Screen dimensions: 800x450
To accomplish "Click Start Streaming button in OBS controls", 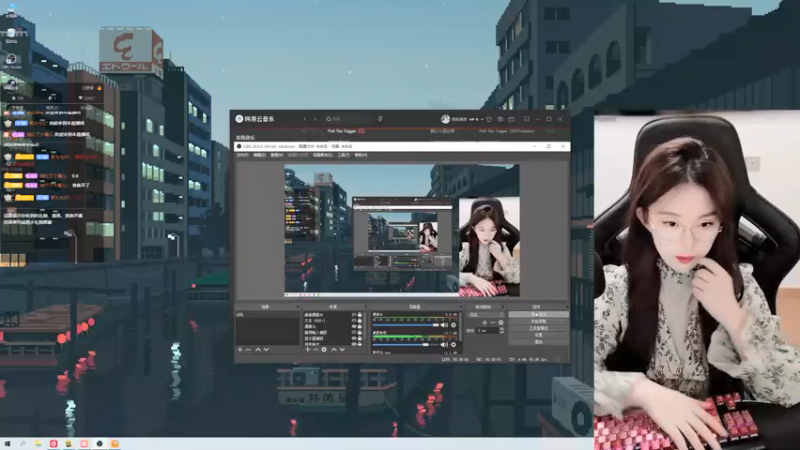I will [539, 314].
